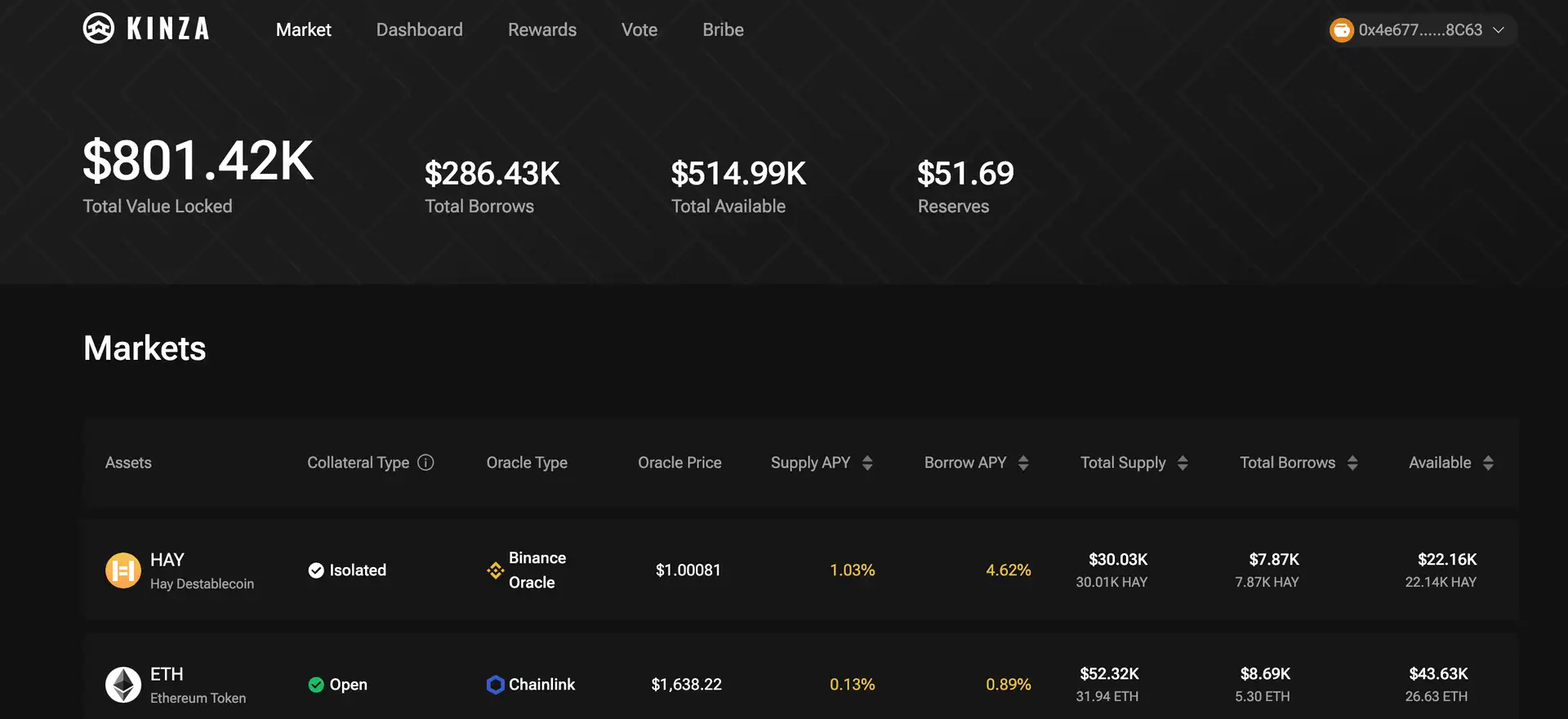Click the green Open status check icon

point(316,685)
